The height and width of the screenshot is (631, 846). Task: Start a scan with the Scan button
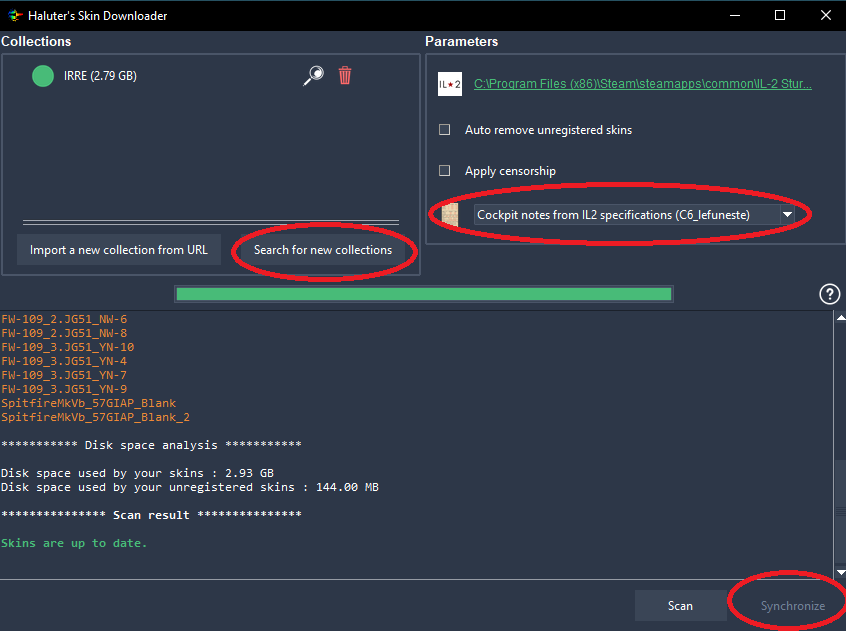click(680, 606)
